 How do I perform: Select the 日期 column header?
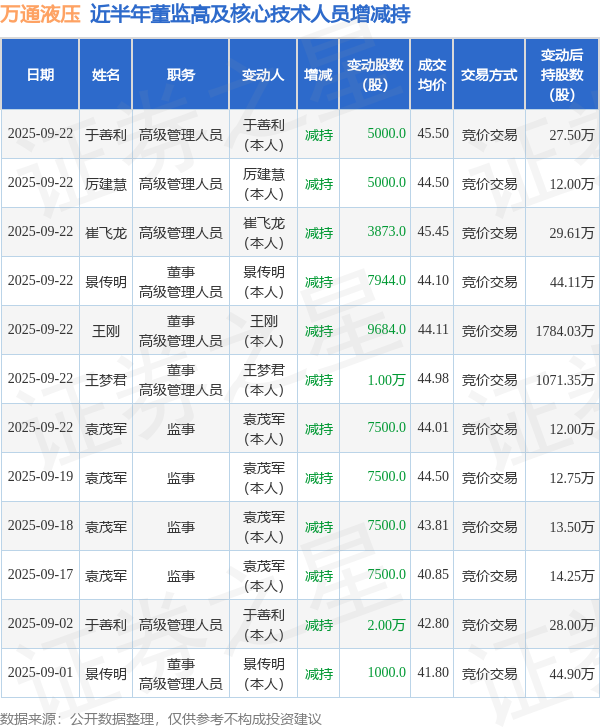coord(40,75)
